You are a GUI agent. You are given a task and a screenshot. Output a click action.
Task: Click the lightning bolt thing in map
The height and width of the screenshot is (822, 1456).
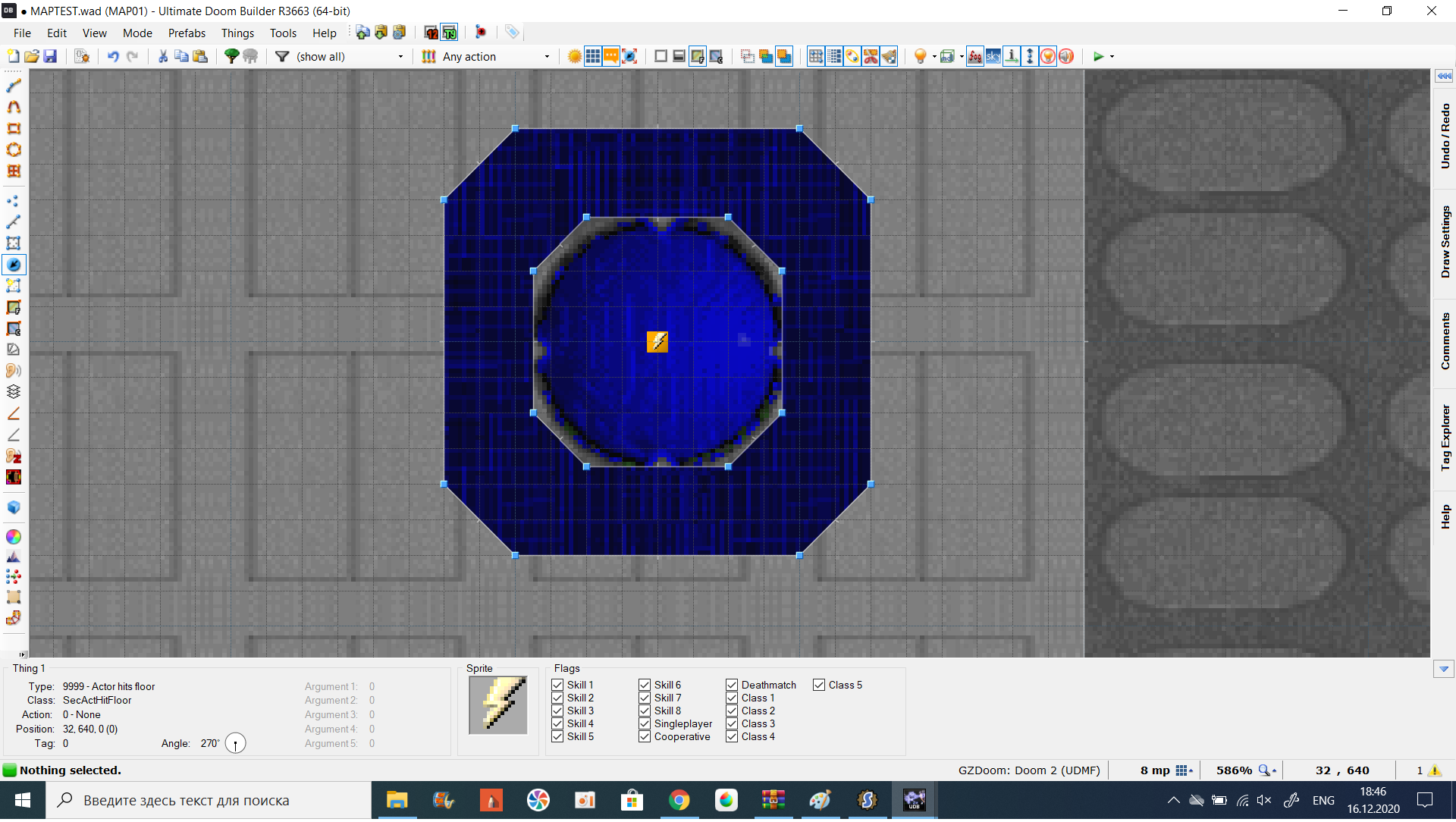[657, 342]
